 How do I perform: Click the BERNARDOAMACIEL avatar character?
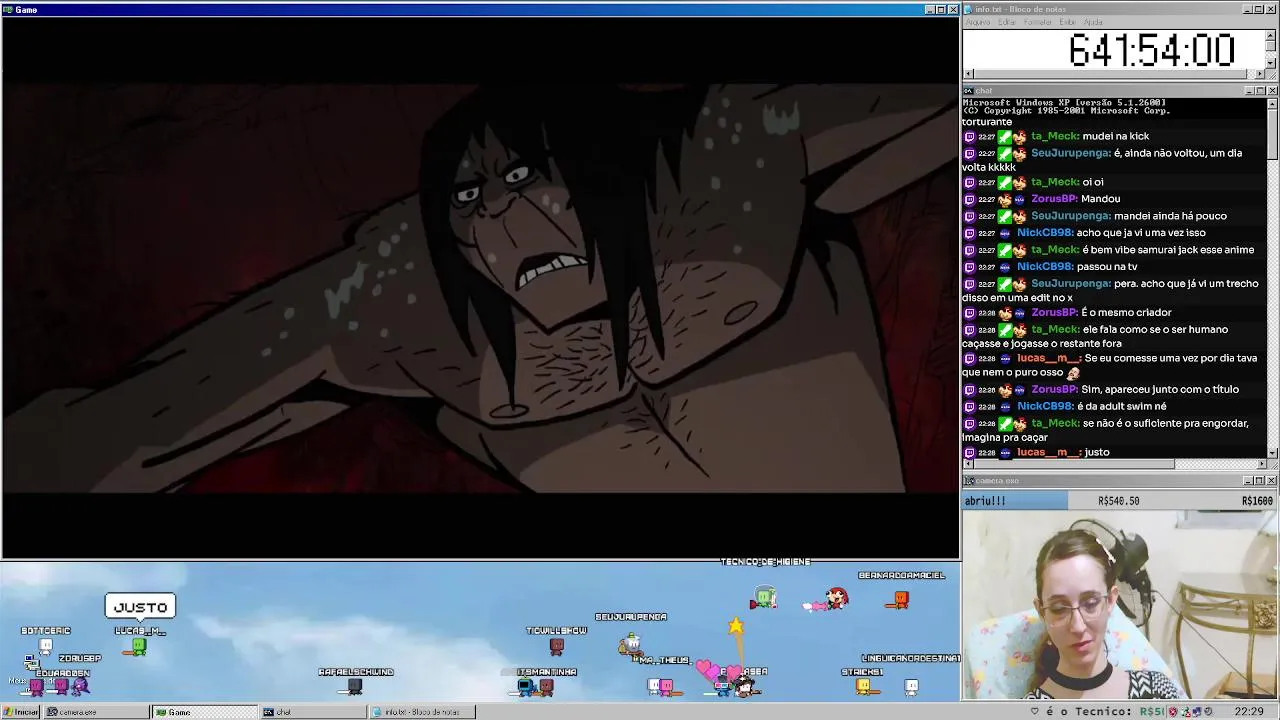tap(901, 599)
